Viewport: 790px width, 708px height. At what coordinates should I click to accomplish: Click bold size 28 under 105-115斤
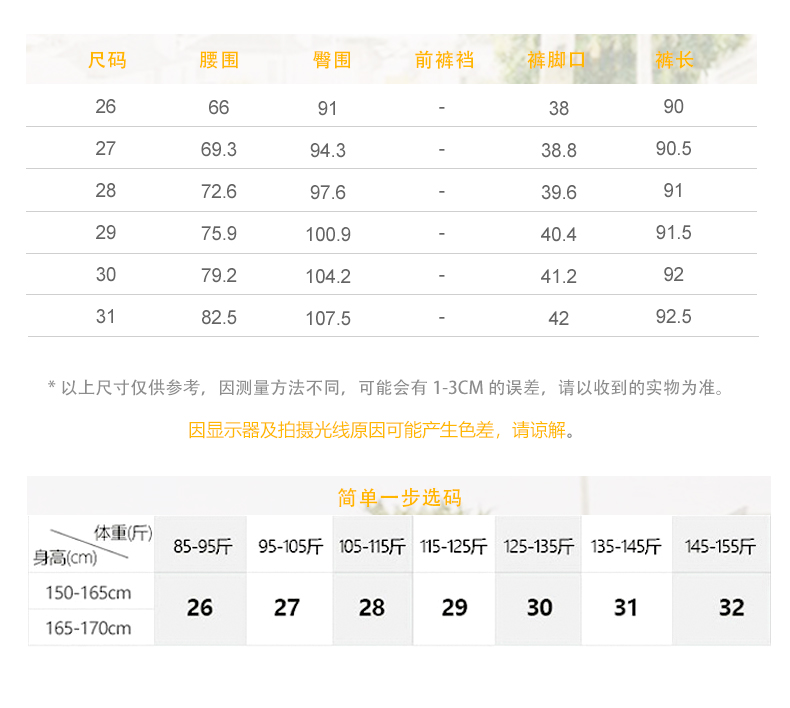[x=372, y=608]
